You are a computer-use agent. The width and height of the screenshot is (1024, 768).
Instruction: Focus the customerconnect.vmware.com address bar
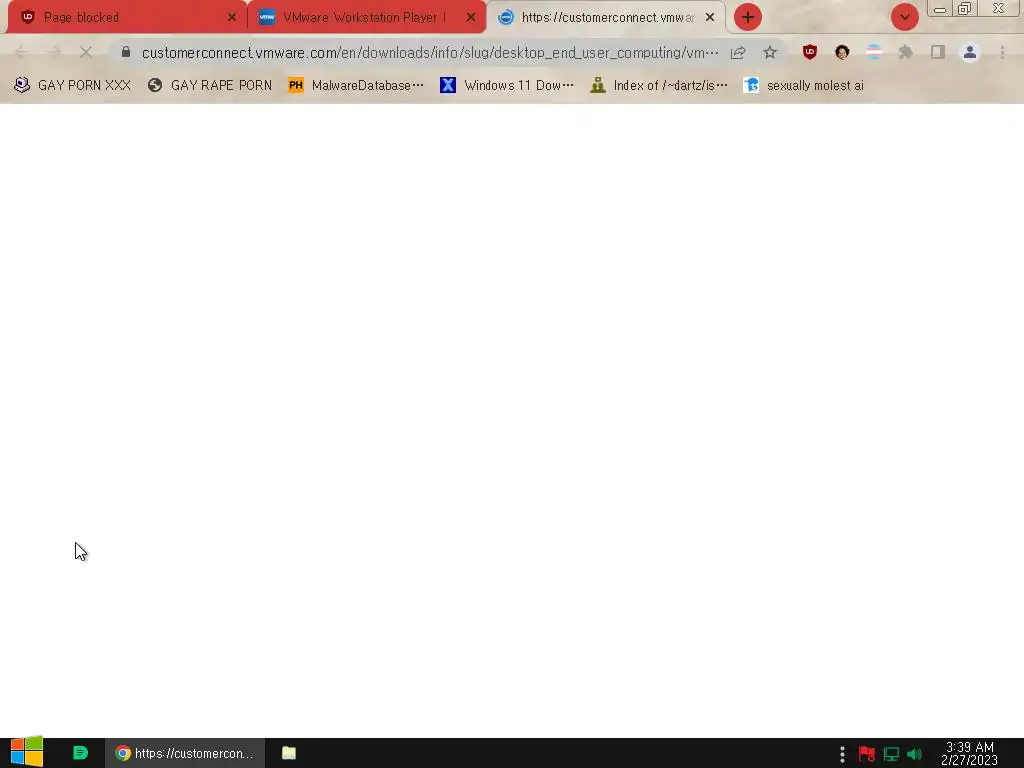pos(430,52)
